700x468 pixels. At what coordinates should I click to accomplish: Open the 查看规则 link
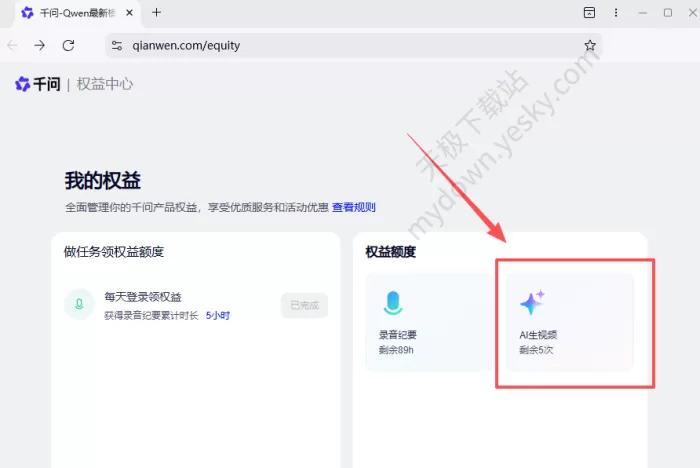(354, 207)
